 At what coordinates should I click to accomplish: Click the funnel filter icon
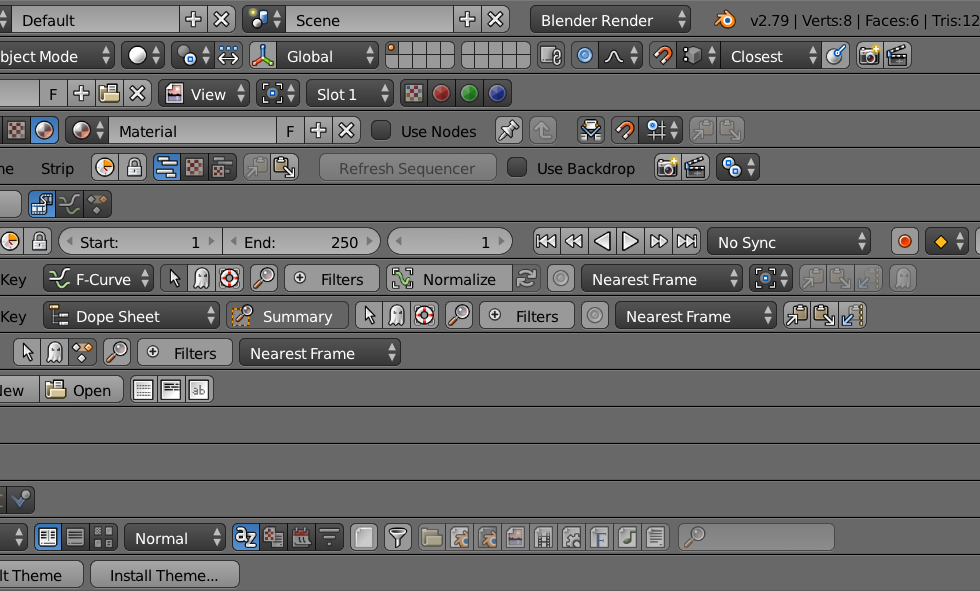point(398,537)
